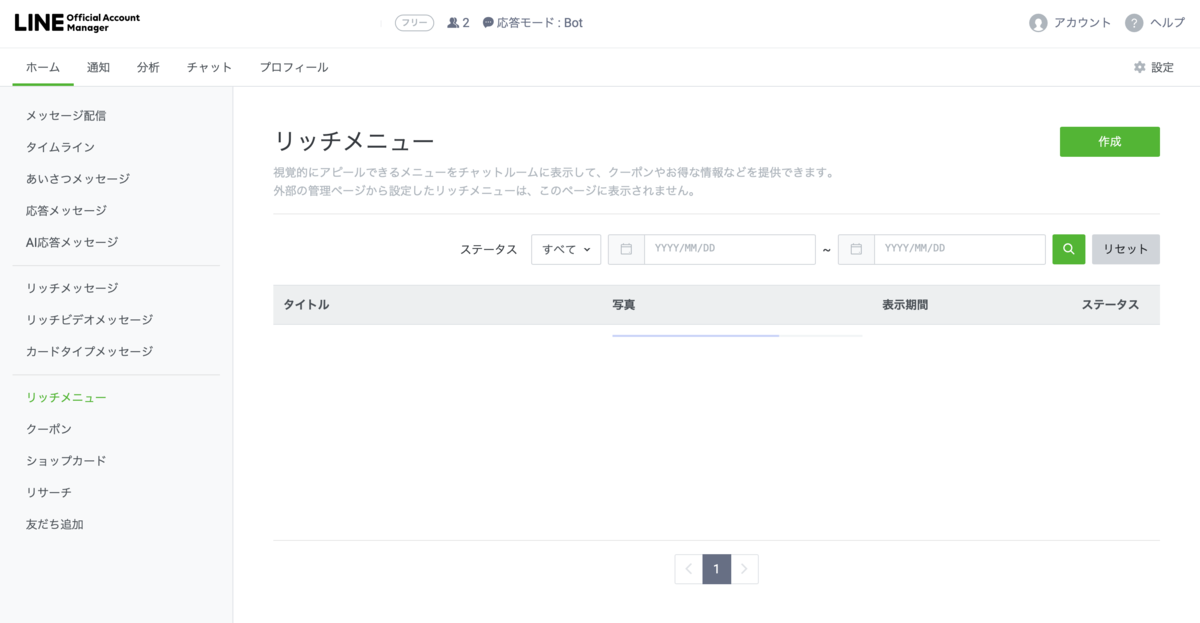Open あいさつメッセージ in the sidebar
Image resolution: width=1200 pixels, height=623 pixels.
tap(78, 179)
